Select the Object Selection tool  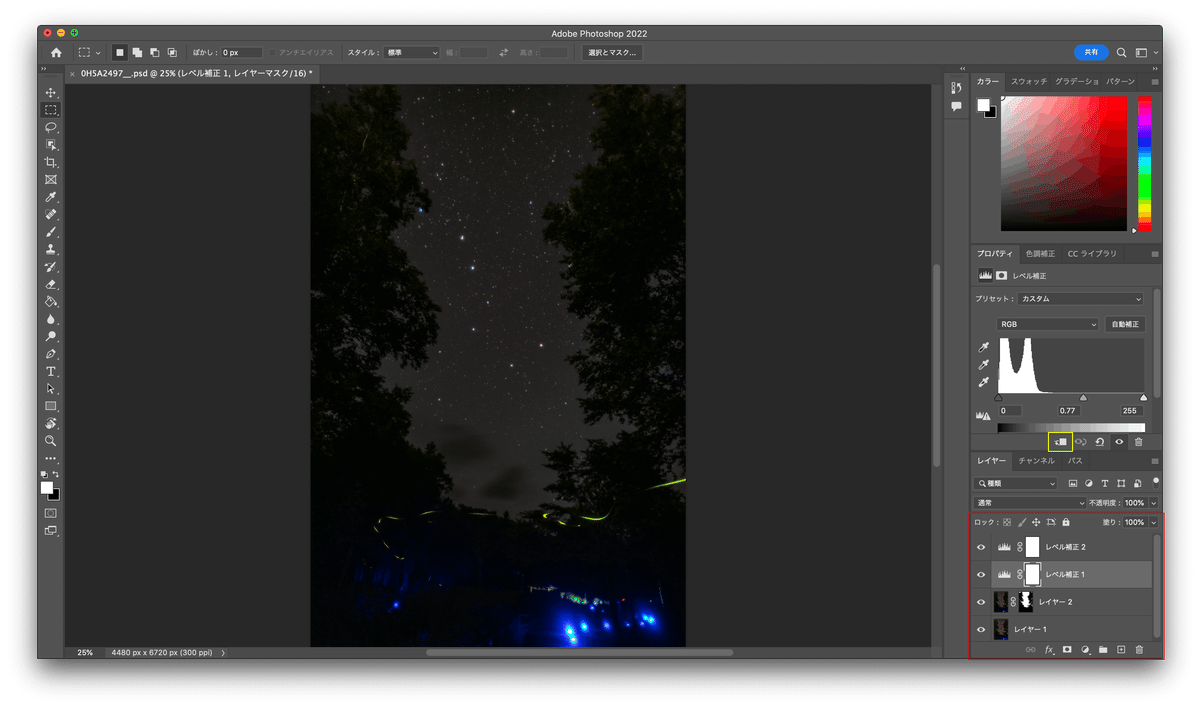(x=51, y=145)
